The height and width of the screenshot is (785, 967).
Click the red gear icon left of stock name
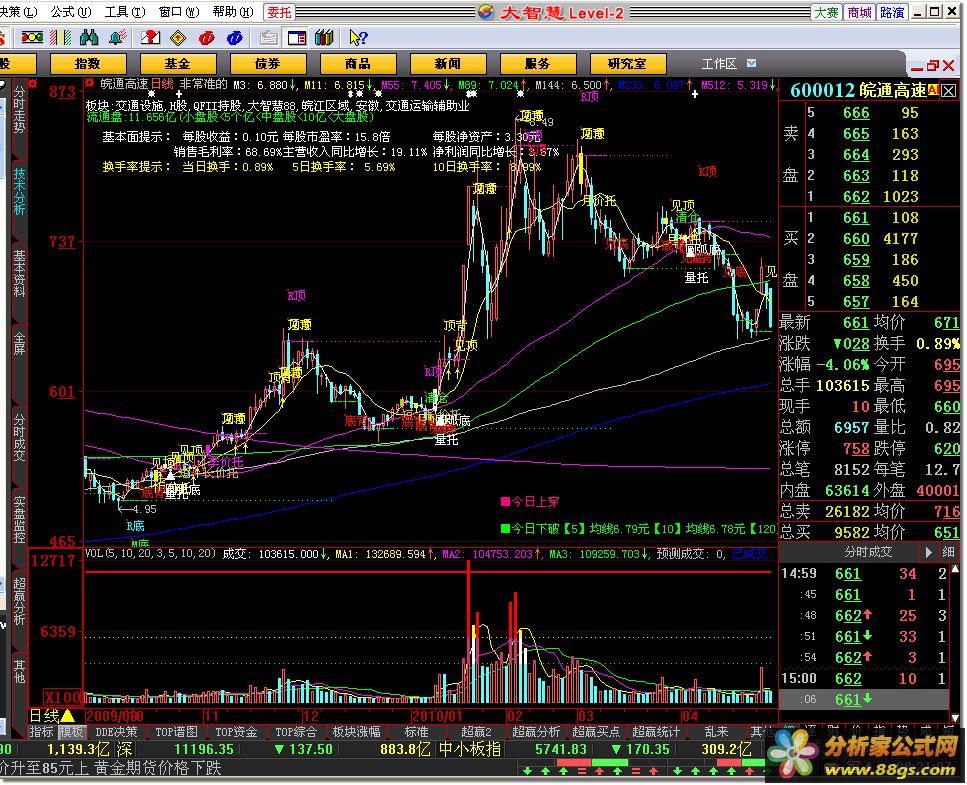[89, 83]
